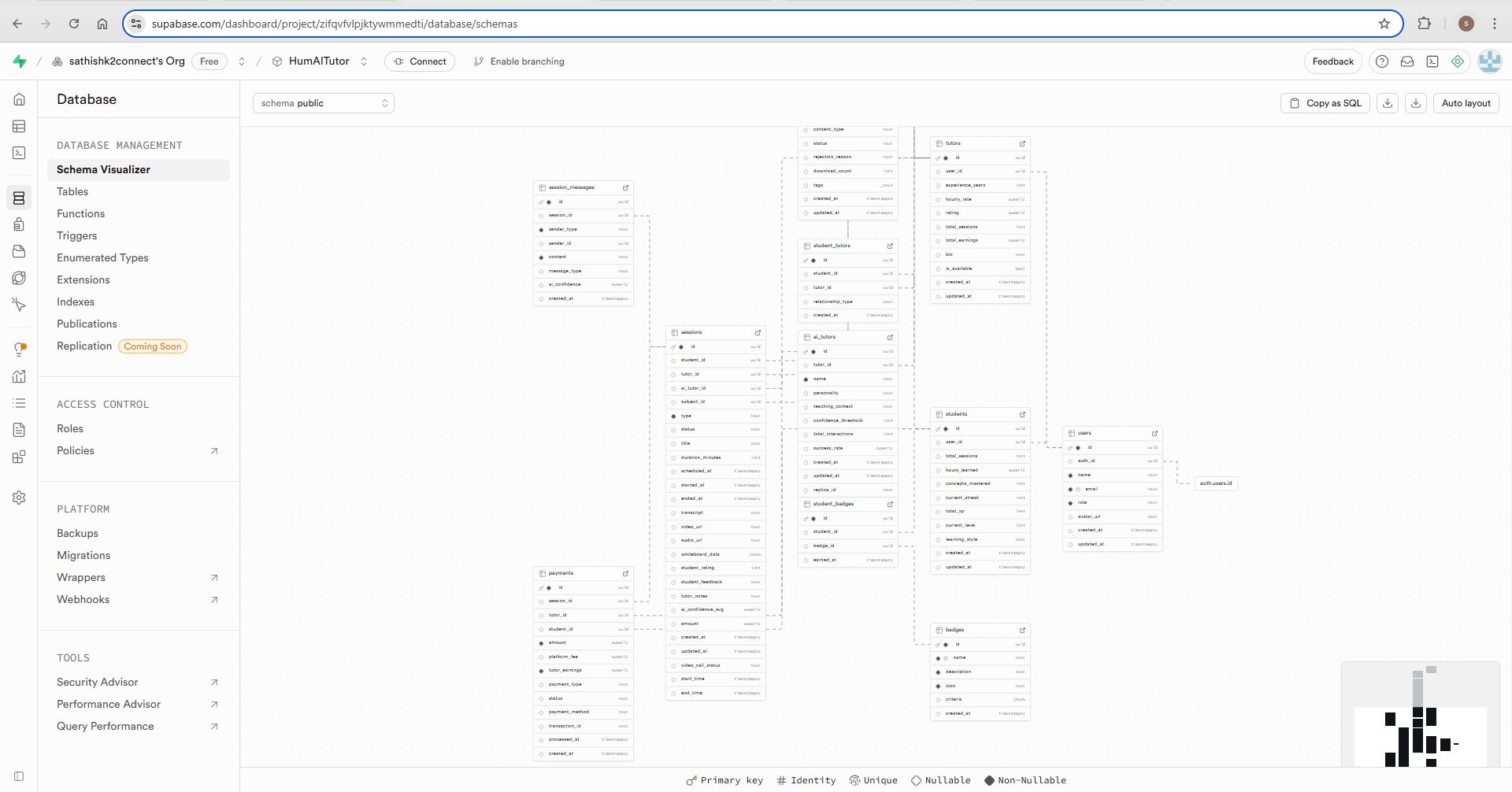Click the schema minimap thumbnail
This screenshot has width=1512, height=792.
pos(1420,714)
